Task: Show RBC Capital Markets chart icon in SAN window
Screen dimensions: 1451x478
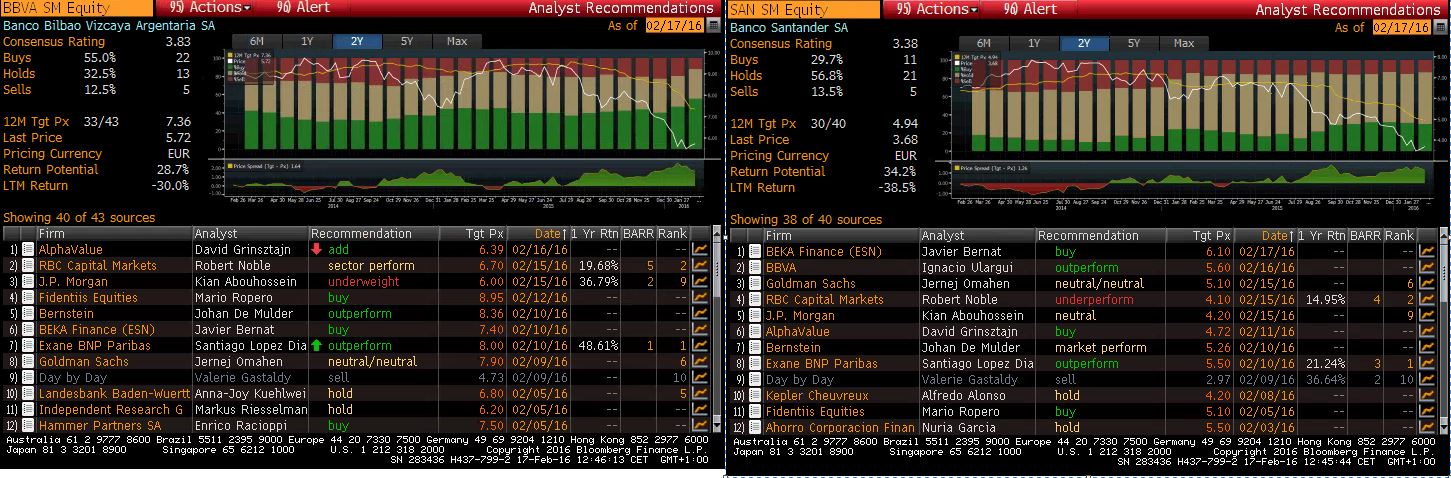Action: coord(1427,300)
